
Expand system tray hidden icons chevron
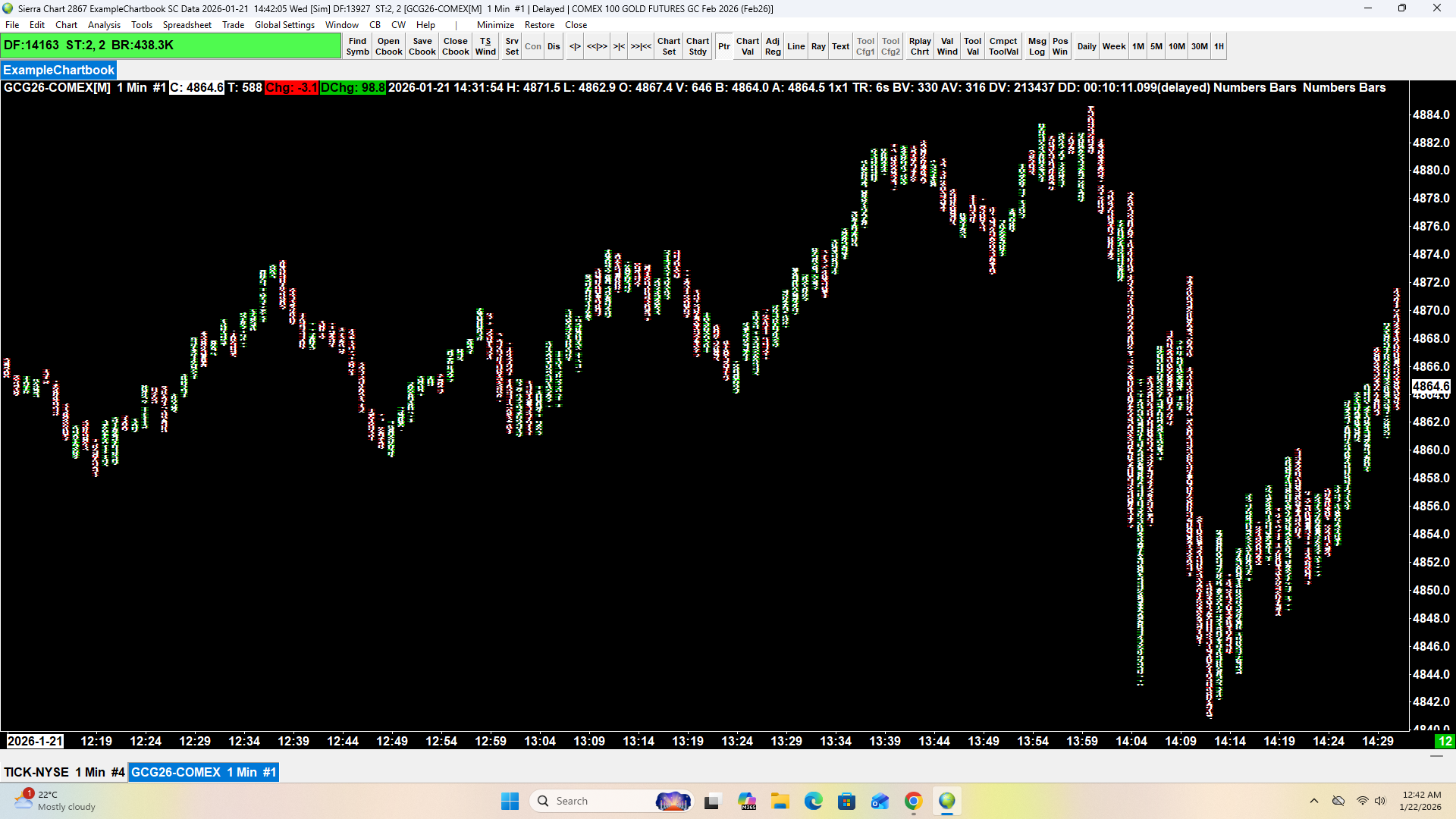coord(1313,801)
